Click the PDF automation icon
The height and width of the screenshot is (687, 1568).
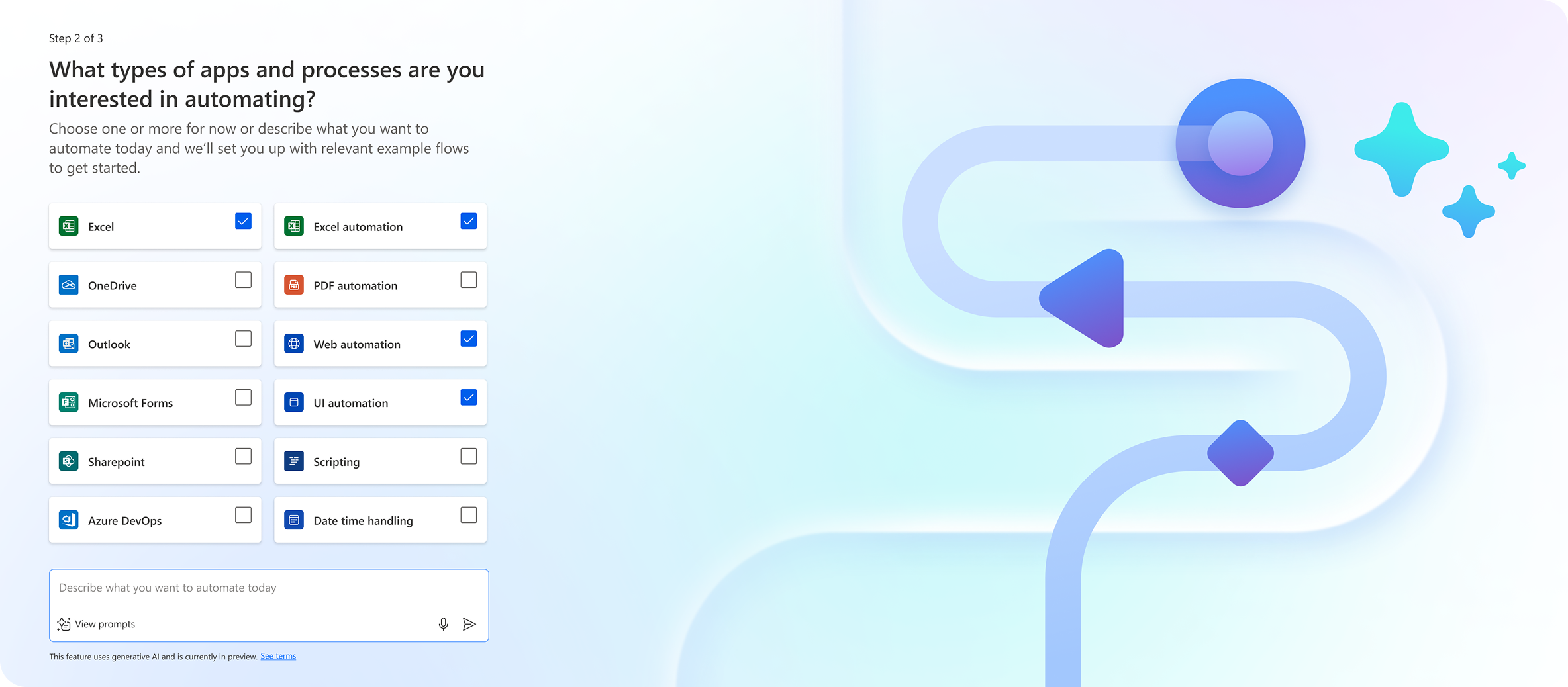coord(294,285)
